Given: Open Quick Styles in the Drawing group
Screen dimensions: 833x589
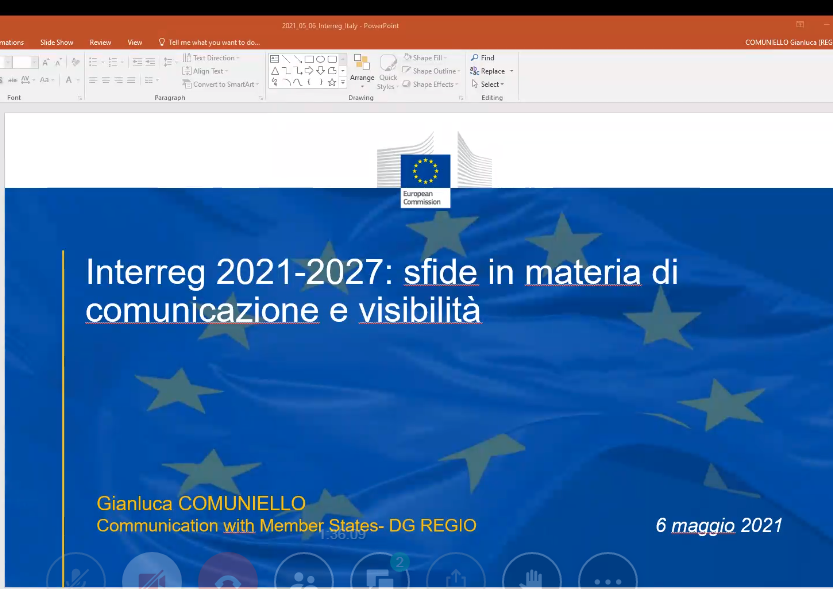Looking at the screenshot, I should point(387,76).
